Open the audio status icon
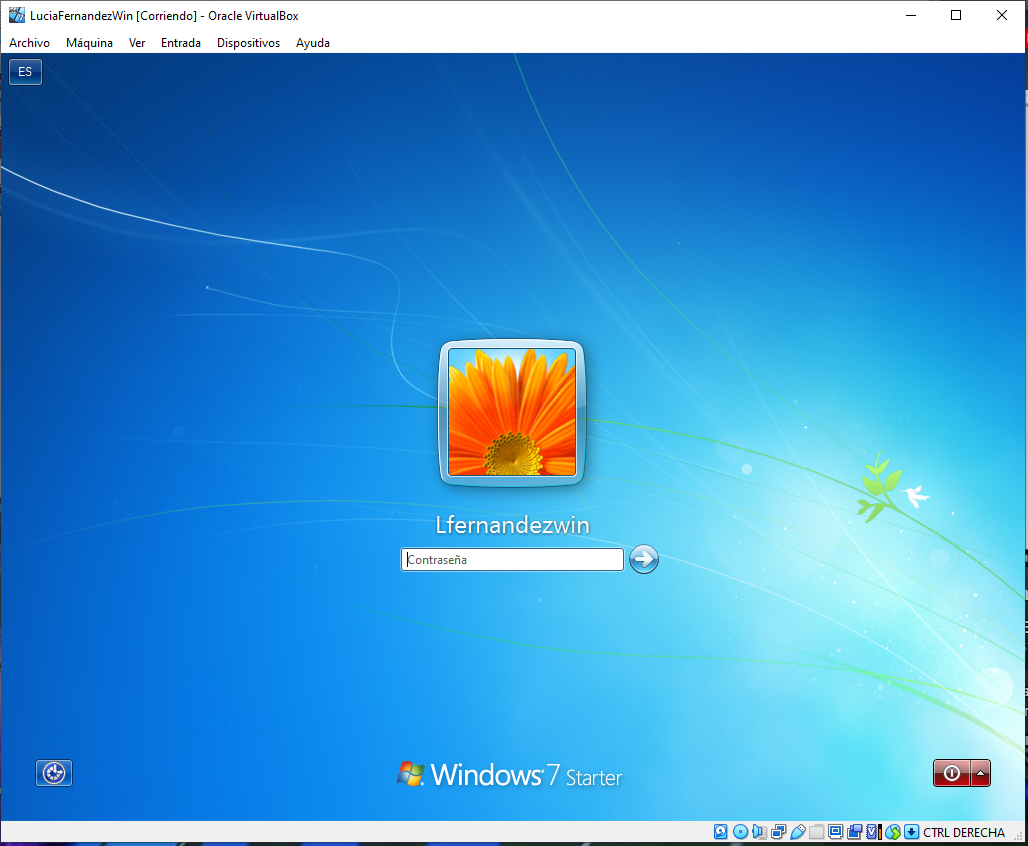This screenshot has height=846, width=1028. tap(759, 832)
